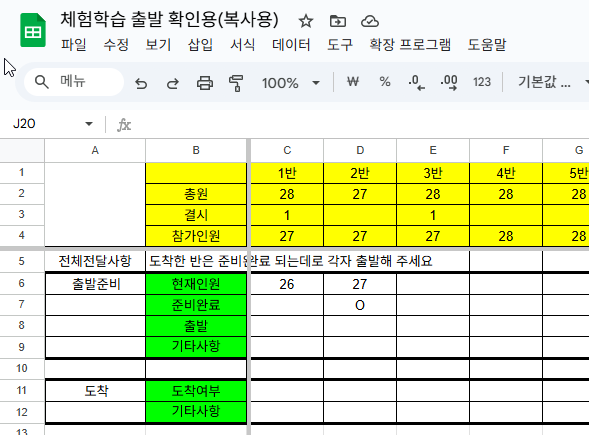This screenshot has width=589, height=435.
Task: Click the document title text
Action: click(169, 20)
